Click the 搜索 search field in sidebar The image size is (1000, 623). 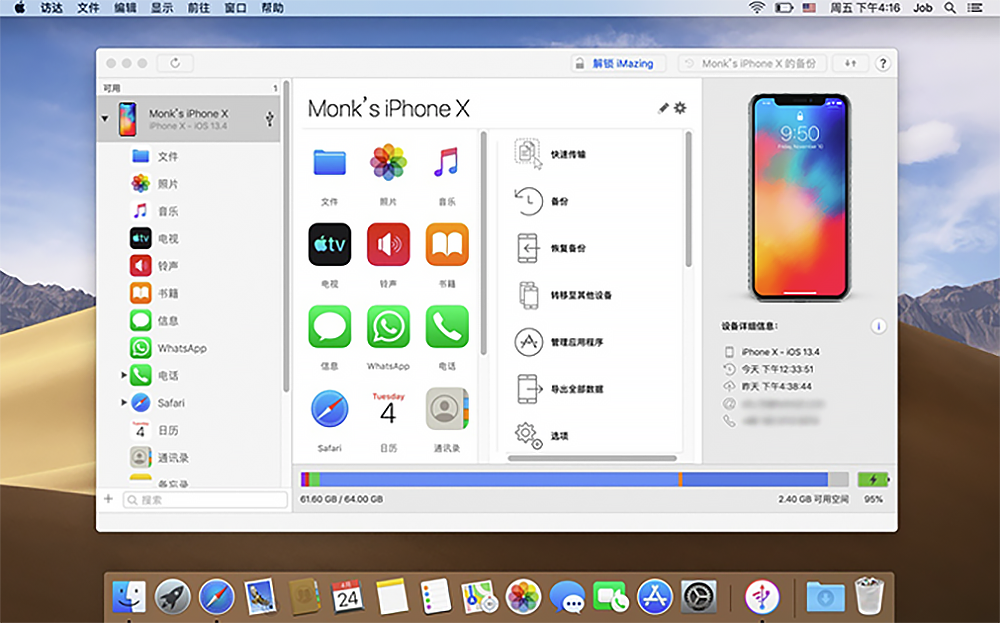205,500
